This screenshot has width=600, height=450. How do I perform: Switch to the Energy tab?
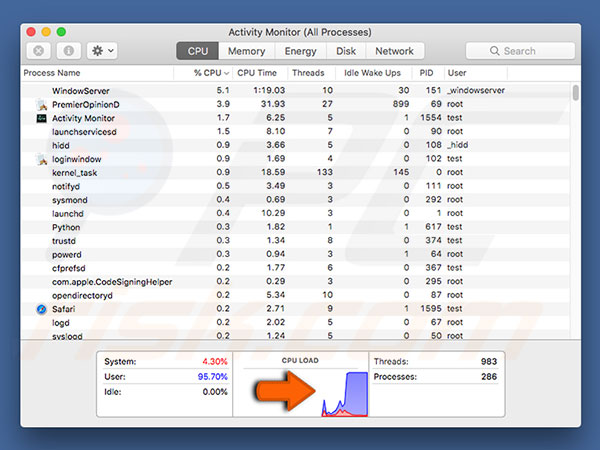(301, 51)
